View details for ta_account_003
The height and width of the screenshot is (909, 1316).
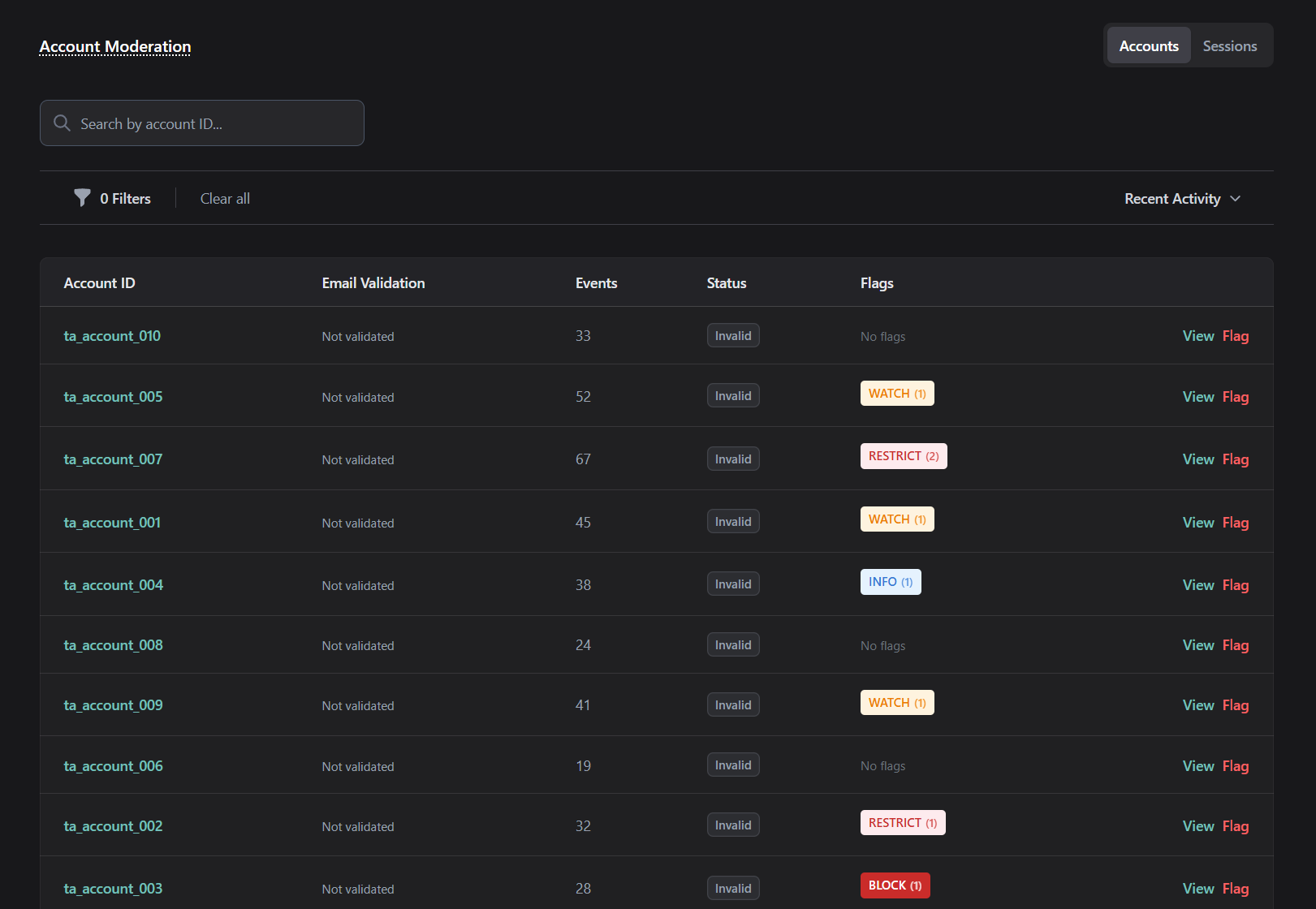1197,889
